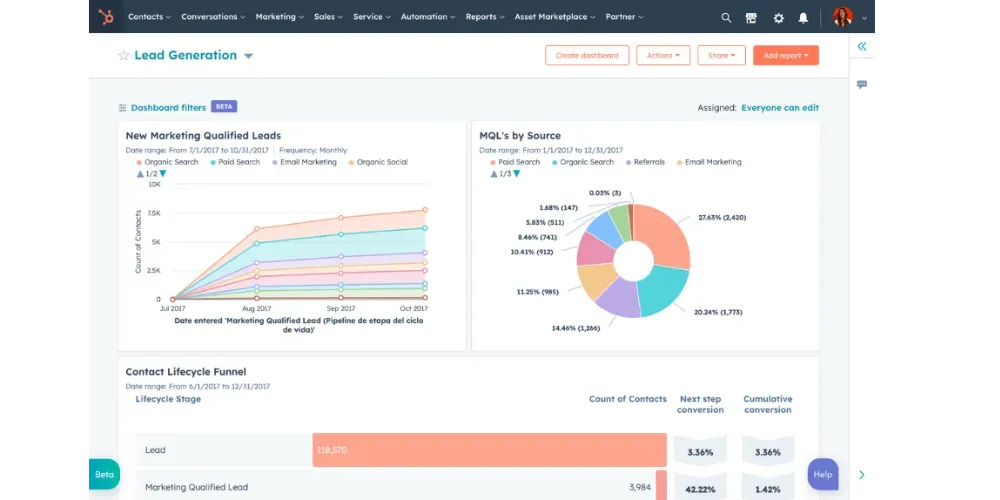
Task: Go to next legend page in MQL's by Source
Action: (517, 173)
